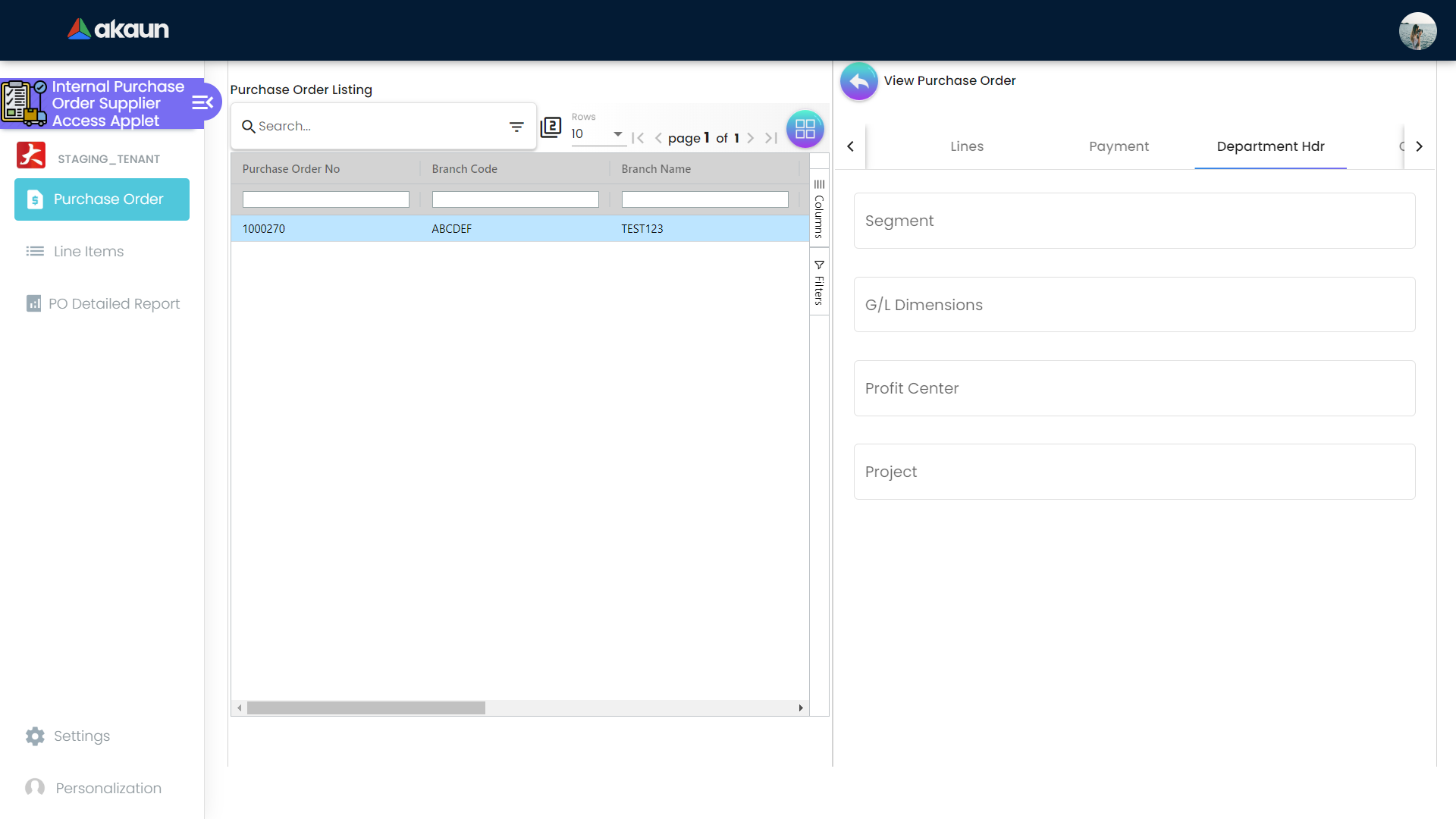Click the horizontal scrollbar of listing

(x=366, y=708)
